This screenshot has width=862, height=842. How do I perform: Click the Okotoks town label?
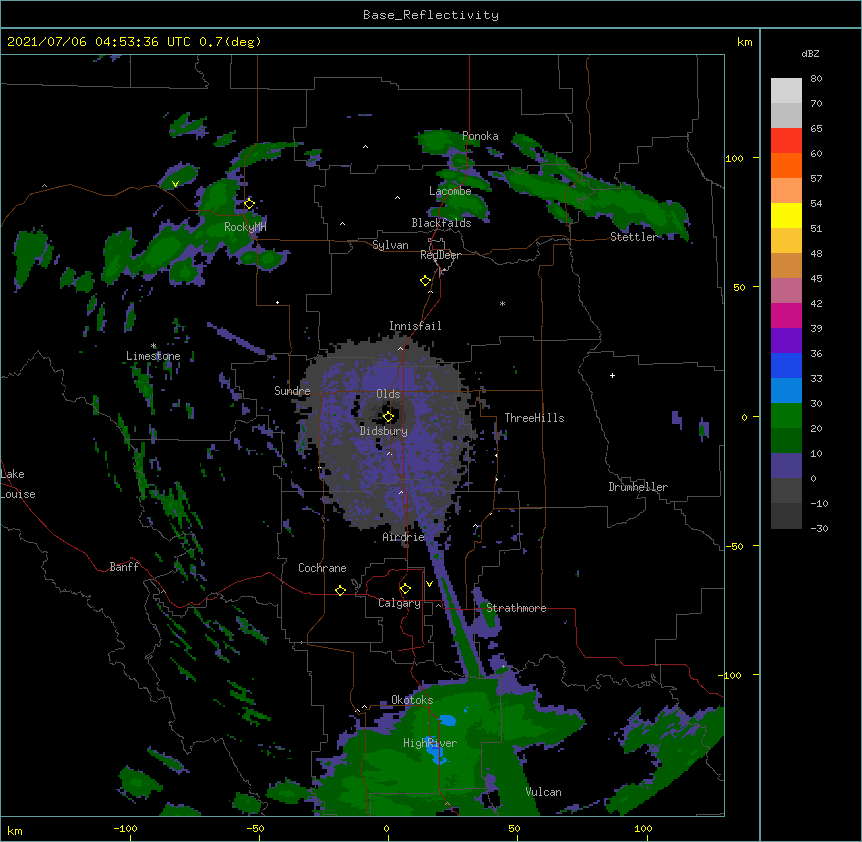click(412, 700)
